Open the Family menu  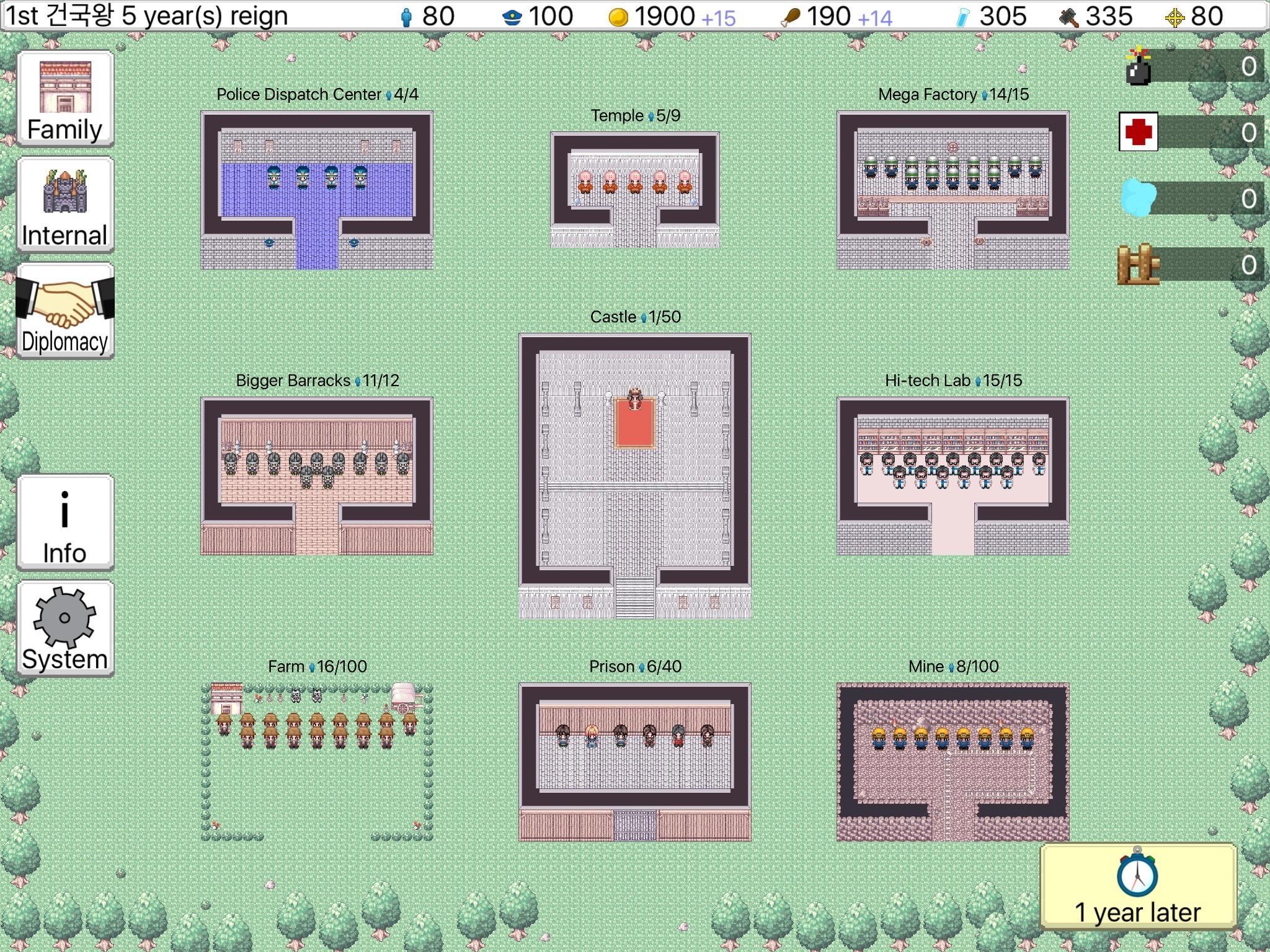click(64, 98)
